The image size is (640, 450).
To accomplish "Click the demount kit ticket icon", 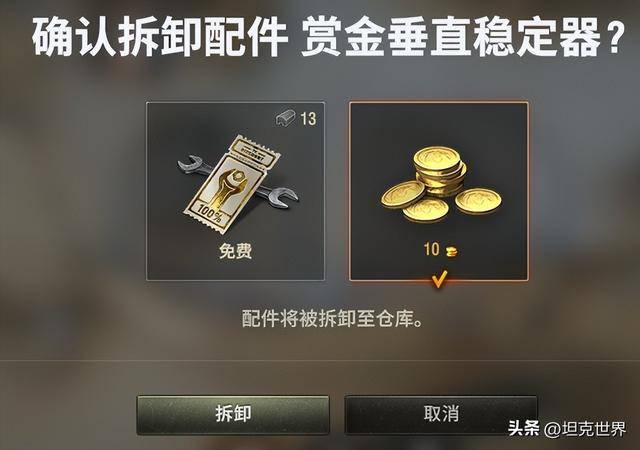I will [232, 185].
